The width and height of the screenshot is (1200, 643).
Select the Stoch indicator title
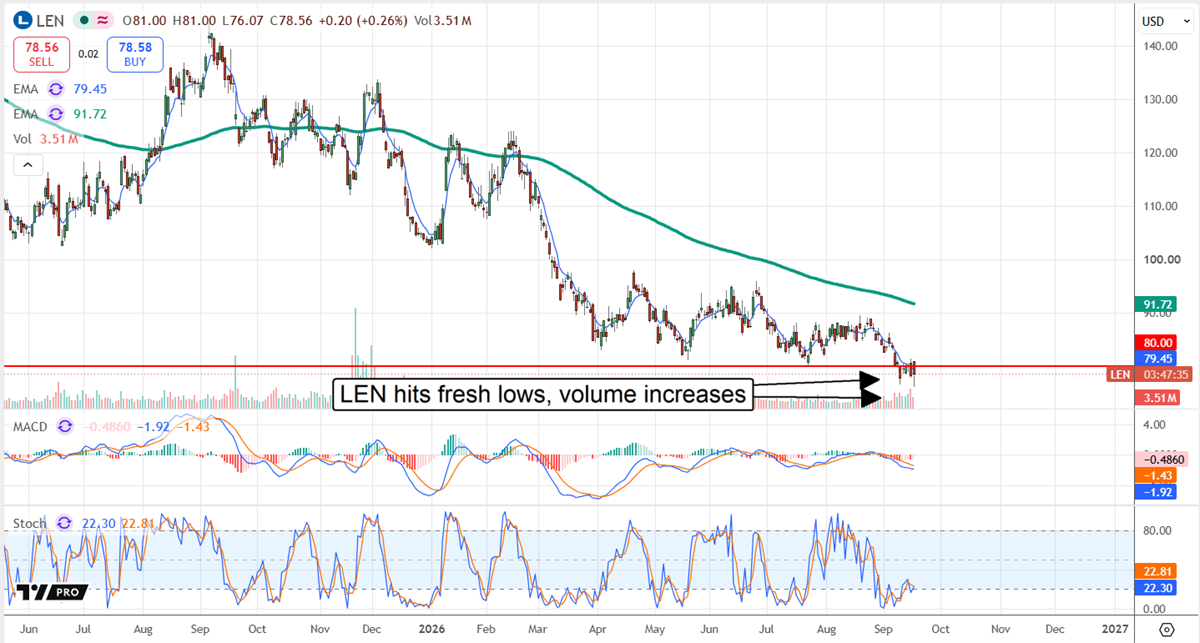click(30, 522)
